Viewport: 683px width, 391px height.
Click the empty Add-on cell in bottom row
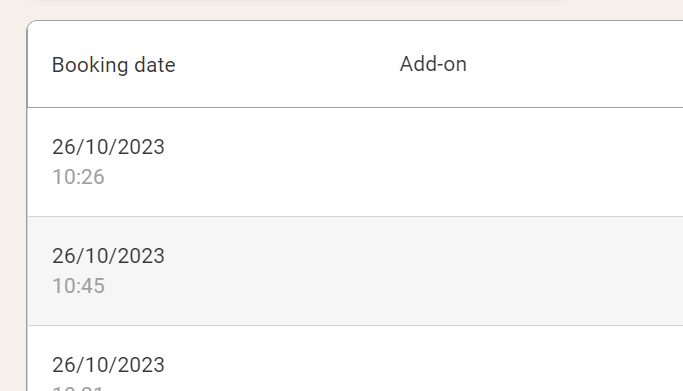tap(540, 358)
